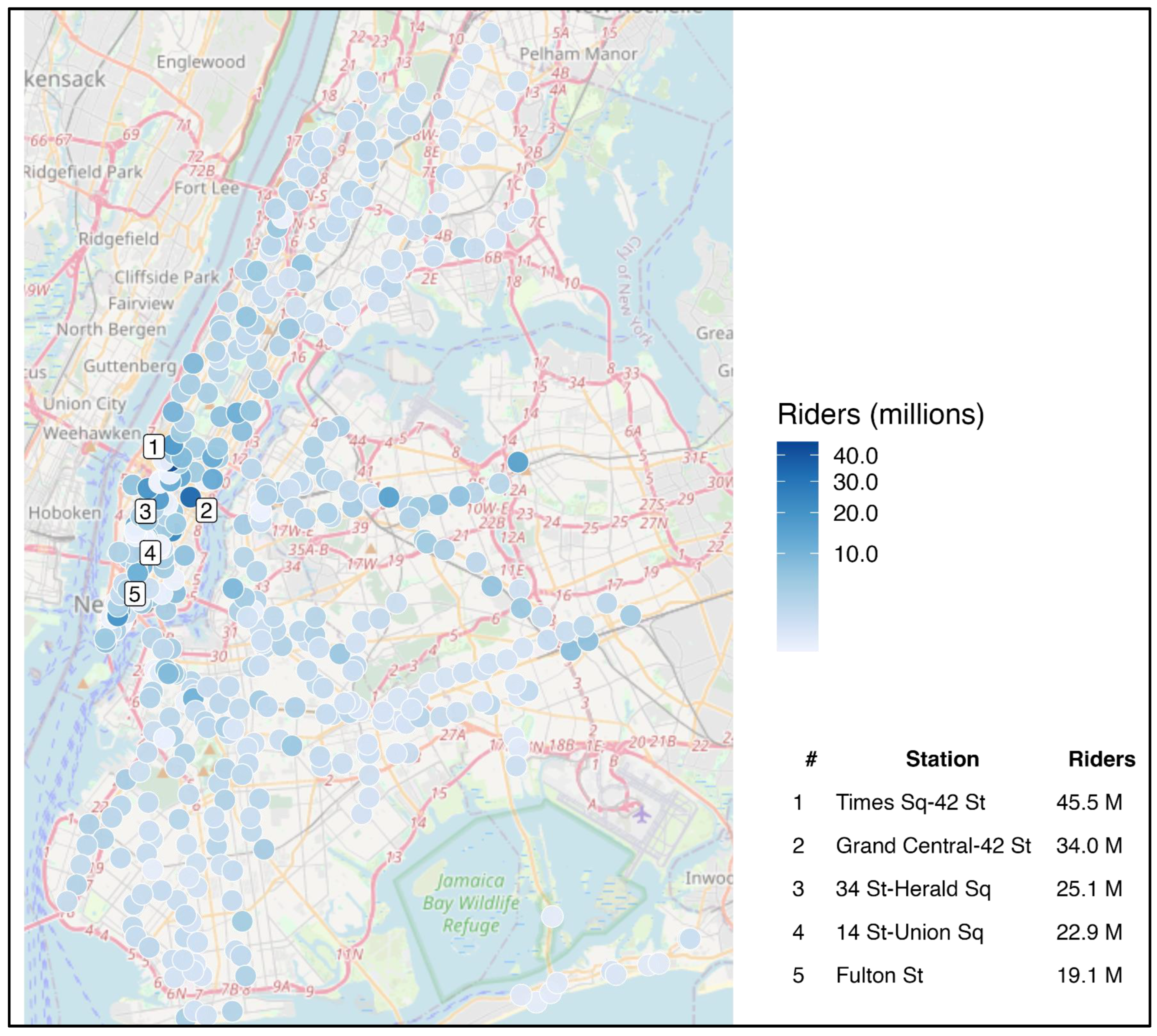This screenshot has height=1036, width=1157.
Task: Click the 10.0 legend tick label
Action: tap(855, 554)
